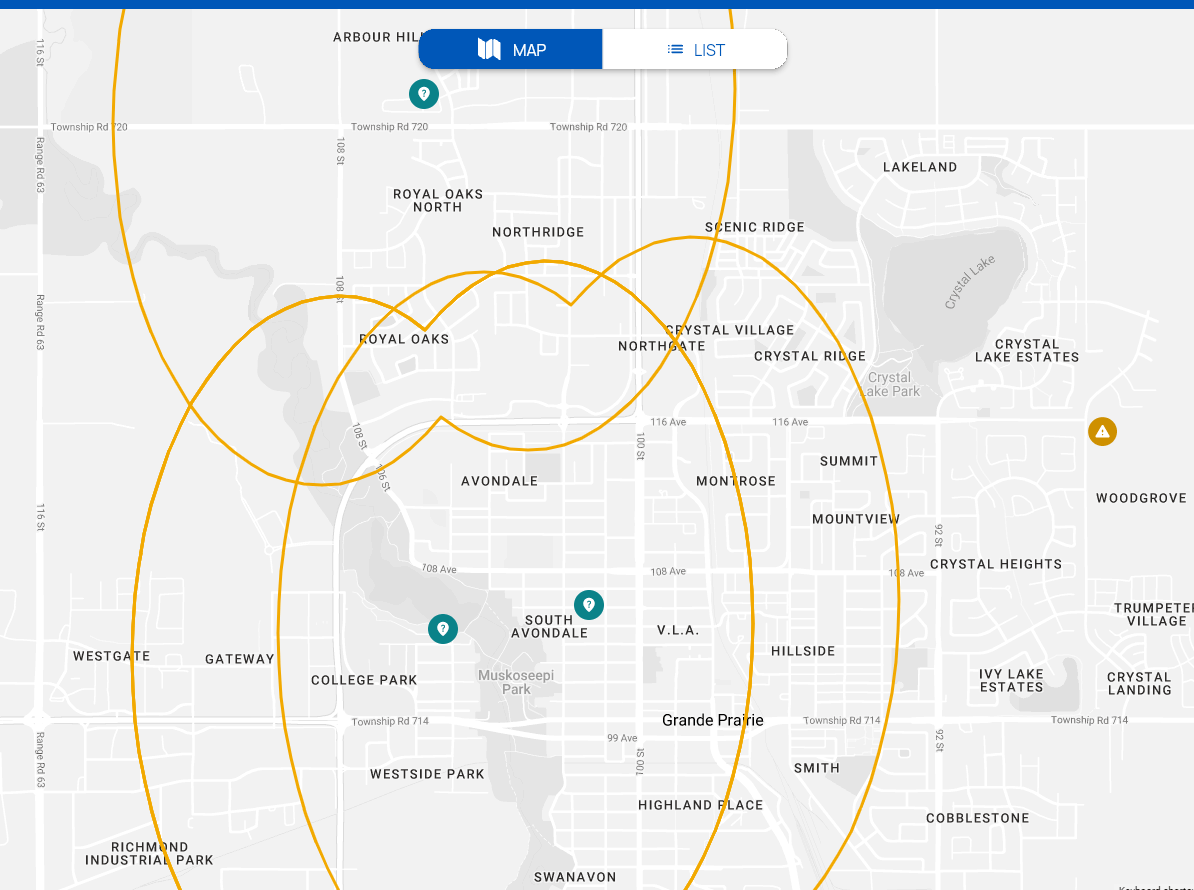Click the list lines icon on the LIST button
Viewport: 1194px width, 890px height.
(x=676, y=48)
